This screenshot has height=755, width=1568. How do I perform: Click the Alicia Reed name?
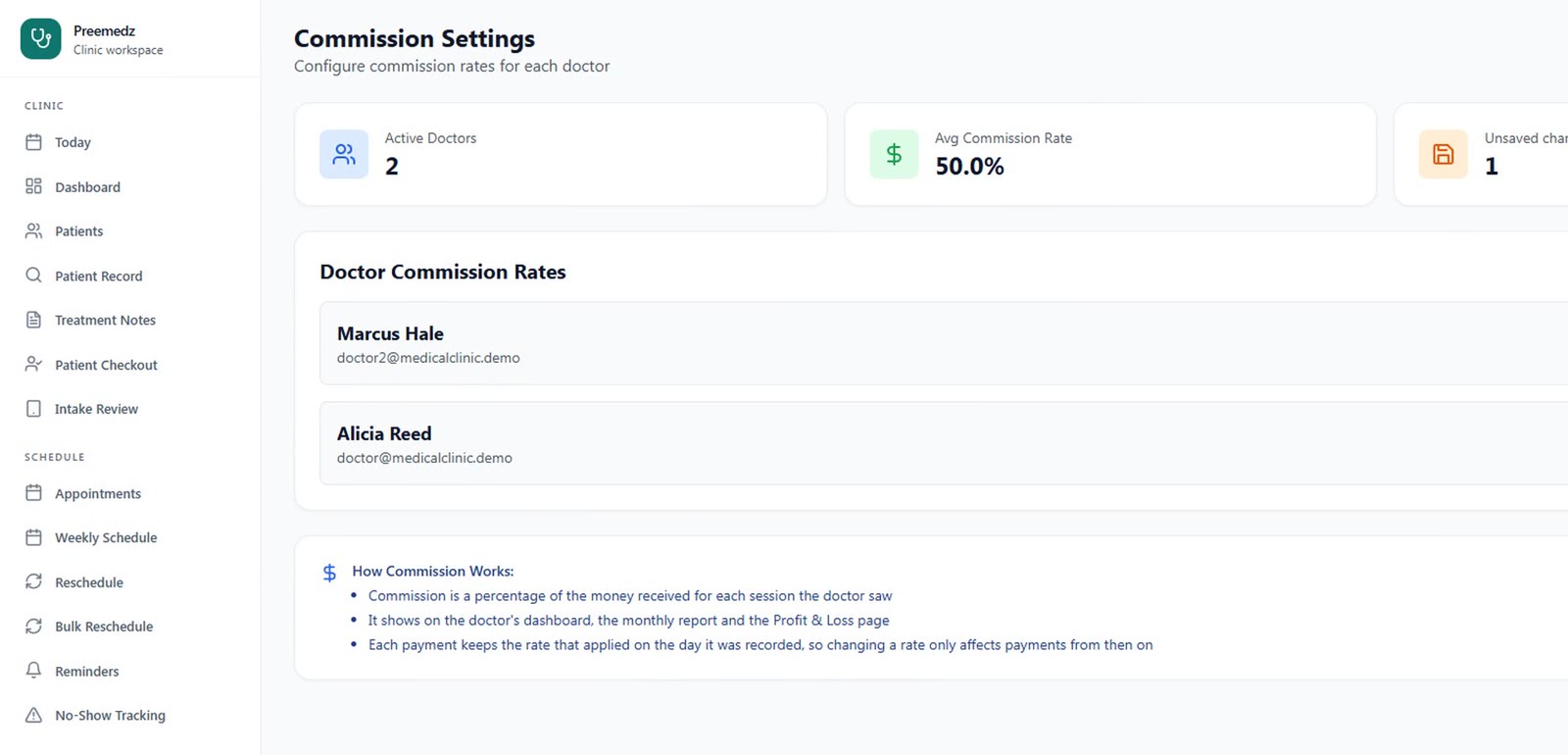[384, 433]
